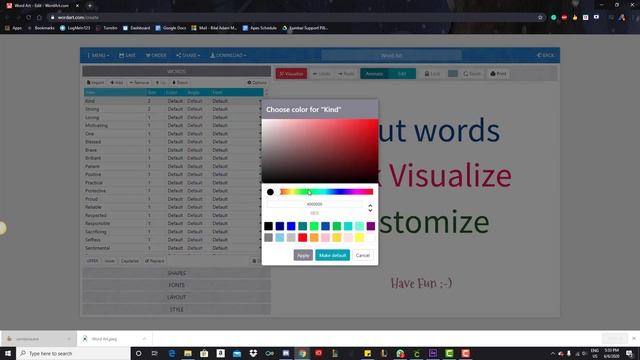Click the move Down button

coord(180,83)
